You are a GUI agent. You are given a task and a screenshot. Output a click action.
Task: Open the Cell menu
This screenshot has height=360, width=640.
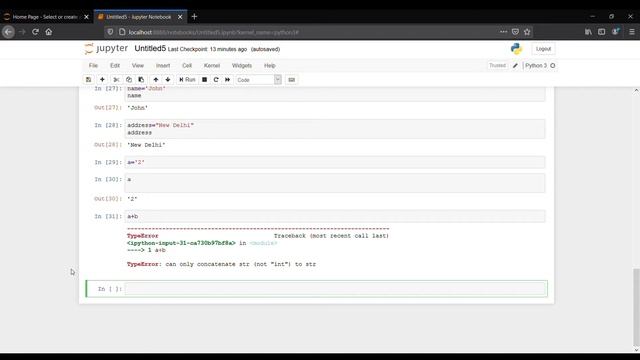[187, 65]
